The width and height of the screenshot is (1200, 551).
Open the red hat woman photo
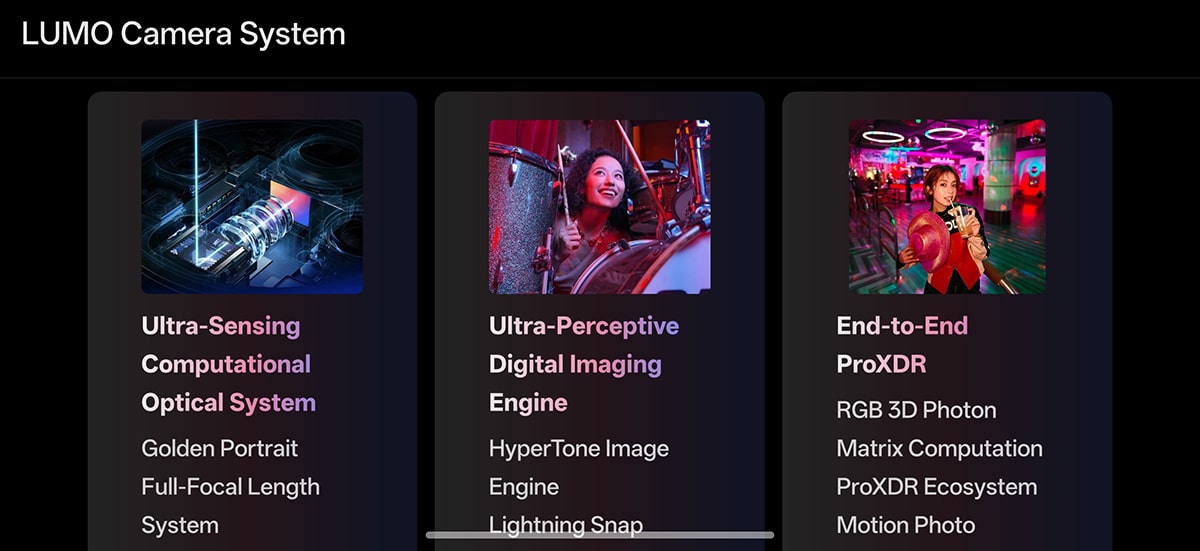[x=947, y=206]
